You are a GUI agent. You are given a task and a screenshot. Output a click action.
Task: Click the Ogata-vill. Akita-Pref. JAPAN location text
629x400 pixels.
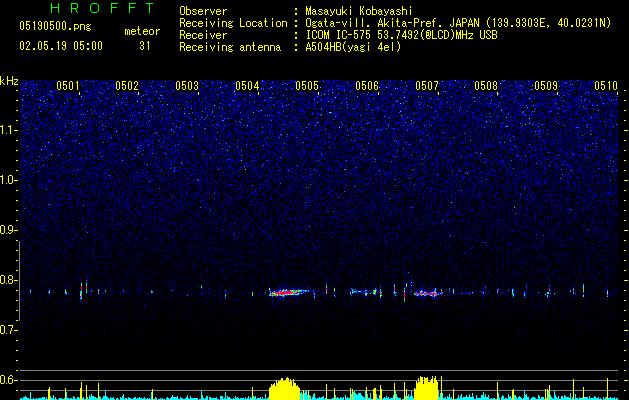click(458, 23)
